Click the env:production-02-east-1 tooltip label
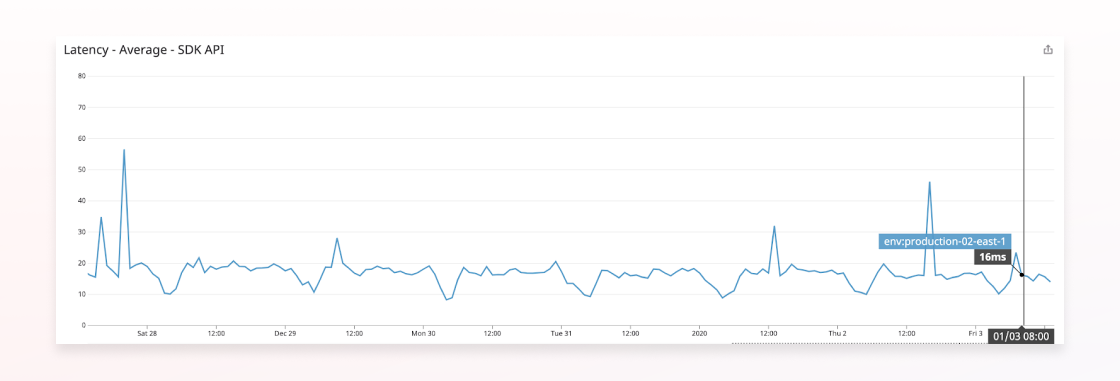Image resolution: width=1120 pixels, height=381 pixels. [x=944, y=242]
